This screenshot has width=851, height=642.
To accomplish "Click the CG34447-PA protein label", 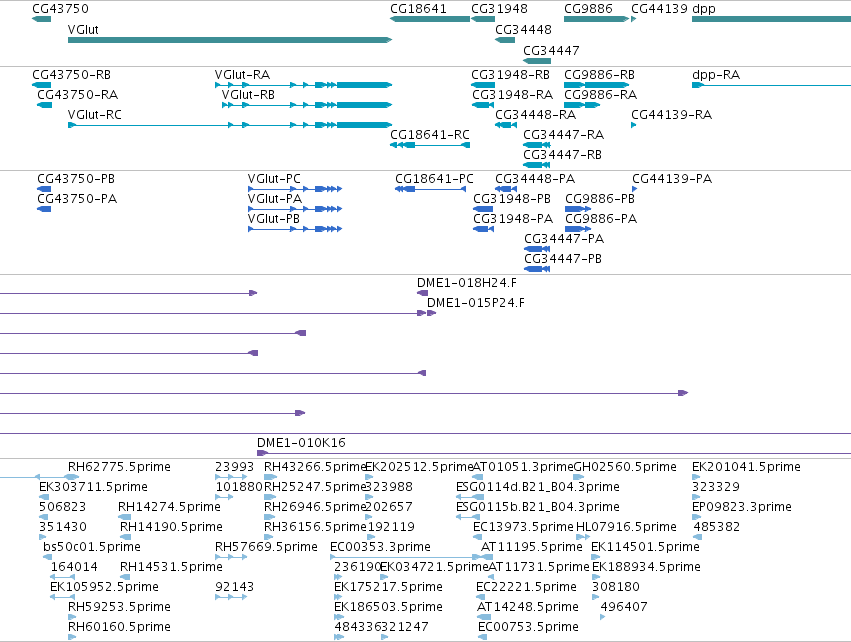I will pos(564,239).
